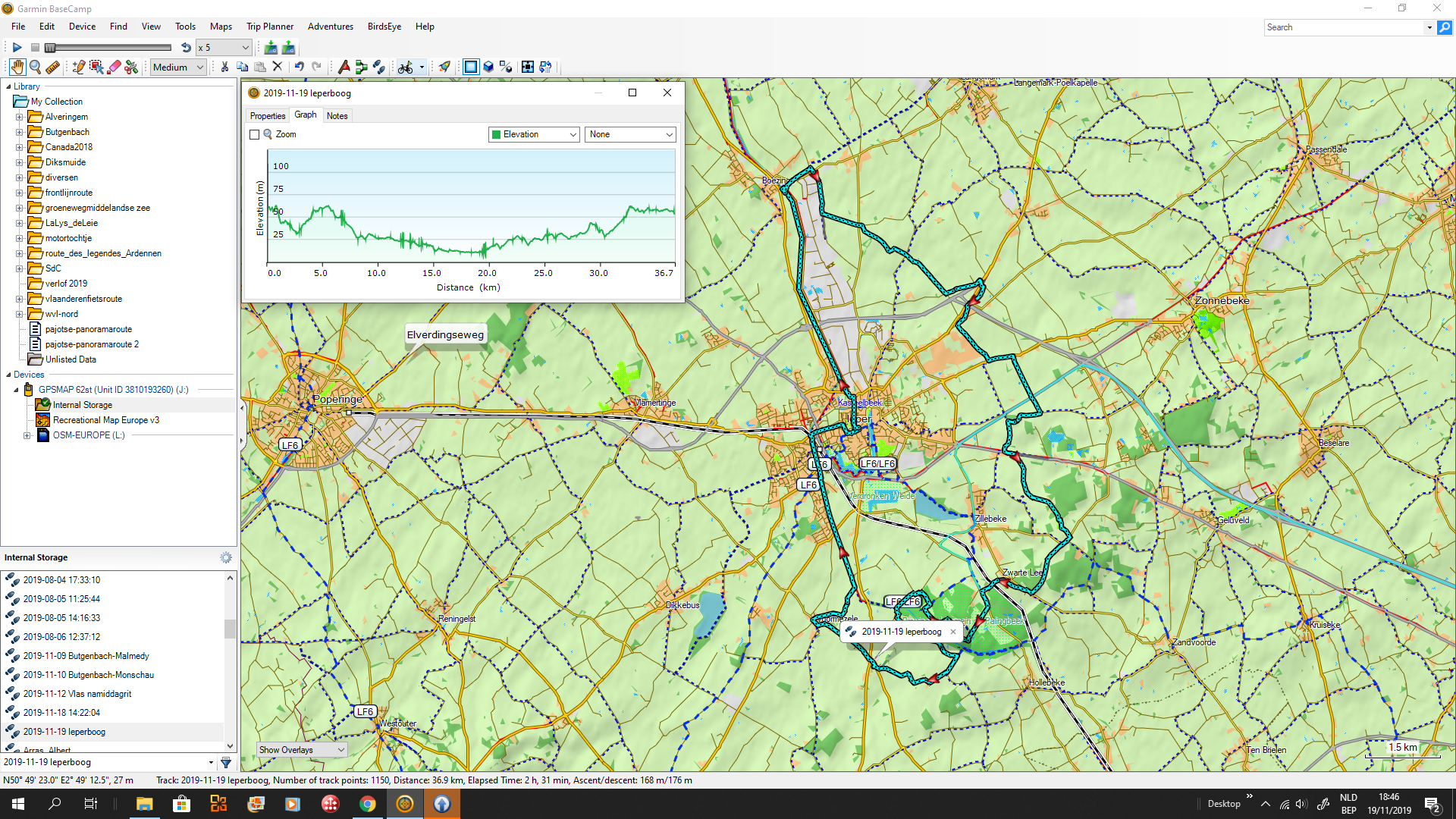Select the Insert/Draw pencil tool
Image resolution: width=1456 pixels, height=819 pixels.
tap(78, 67)
